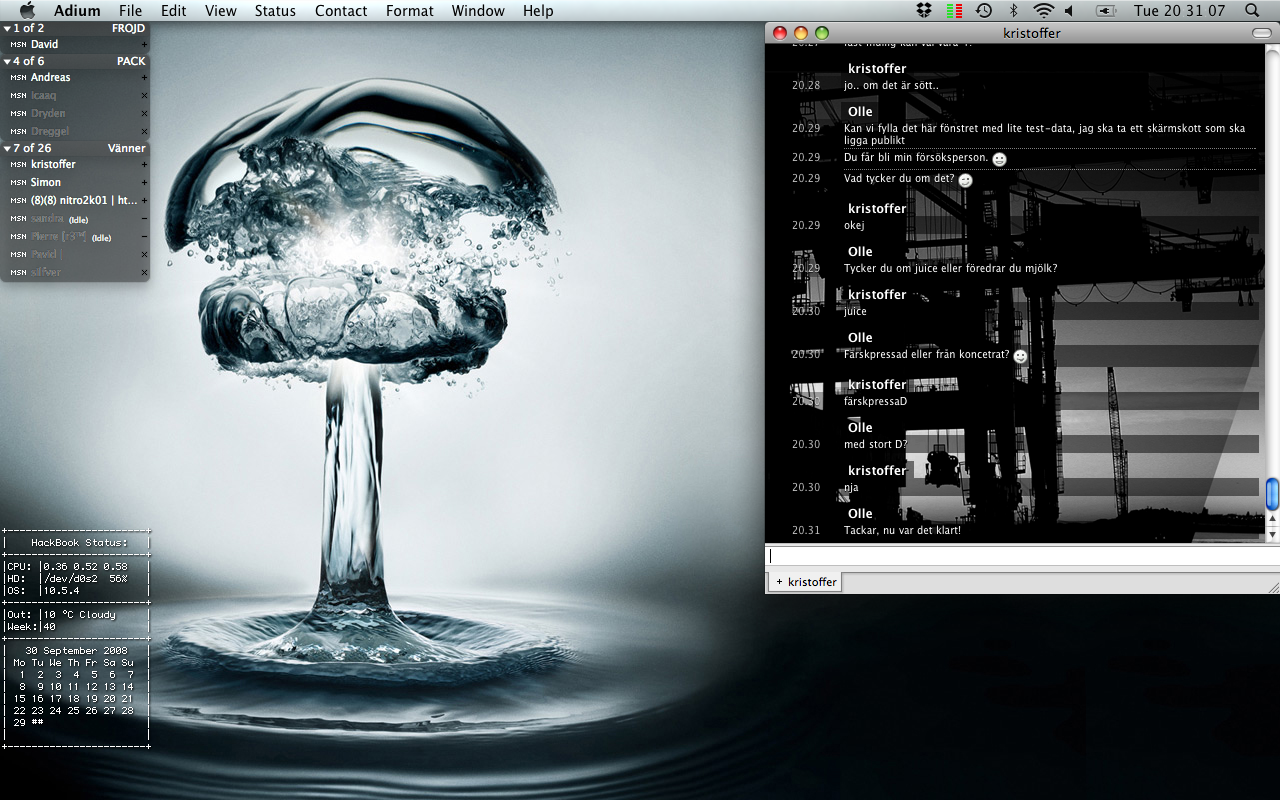Click the available status icon on Simon's row

point(144,183)
